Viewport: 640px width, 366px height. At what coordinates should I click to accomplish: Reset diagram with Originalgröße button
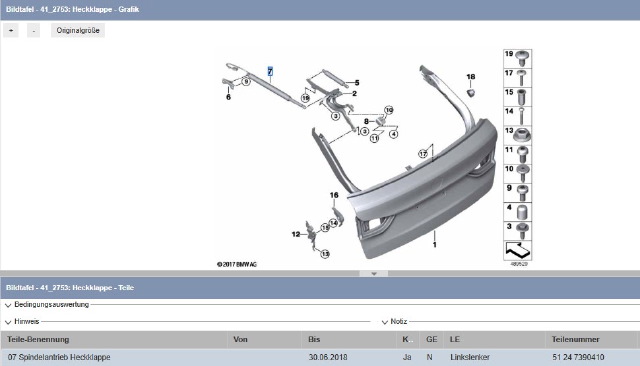(x=78, y=31)
